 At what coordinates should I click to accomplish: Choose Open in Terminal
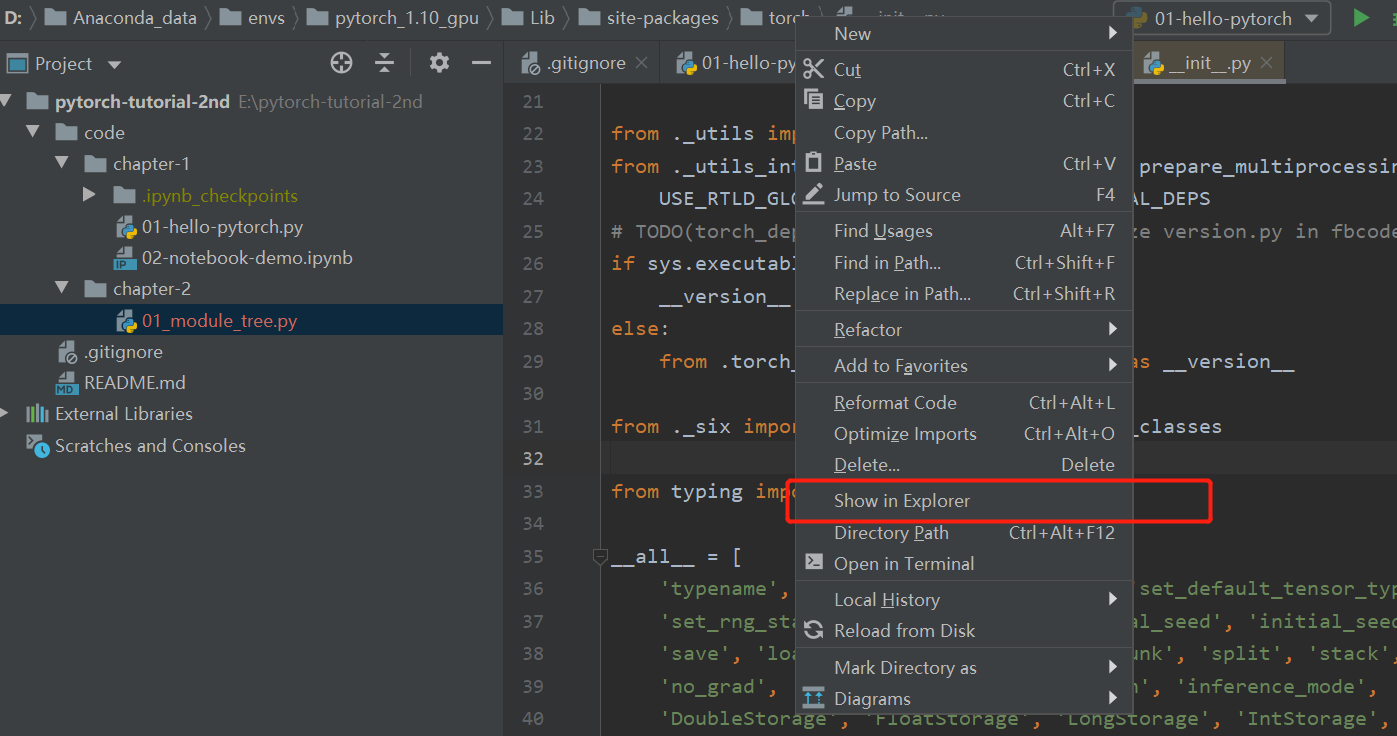tap(964, 563)
